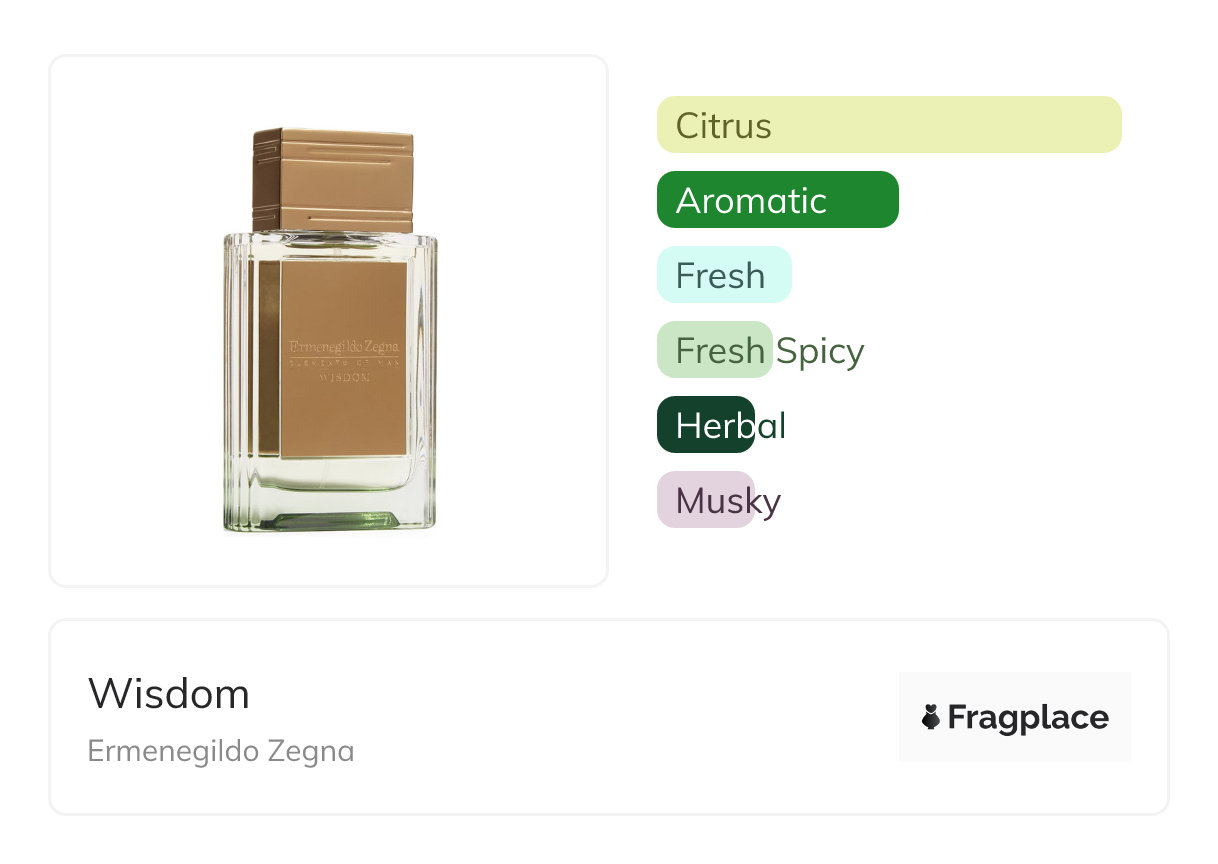Click the Fragplace wordmark text
1218x864 pixels.
1028,718
